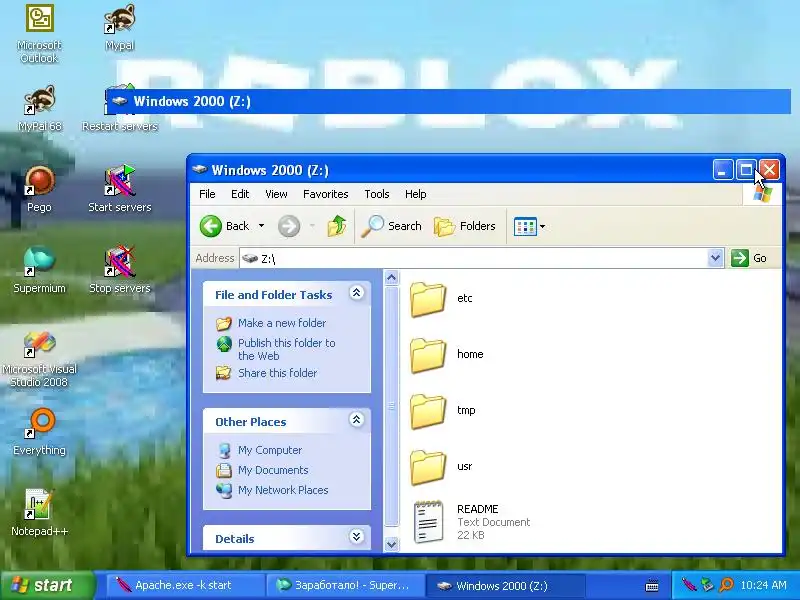Close the Windows 2000 (Z:) window
Viewport: 800px width, 600px height.
pyautogui.click(x=769, y=170)
